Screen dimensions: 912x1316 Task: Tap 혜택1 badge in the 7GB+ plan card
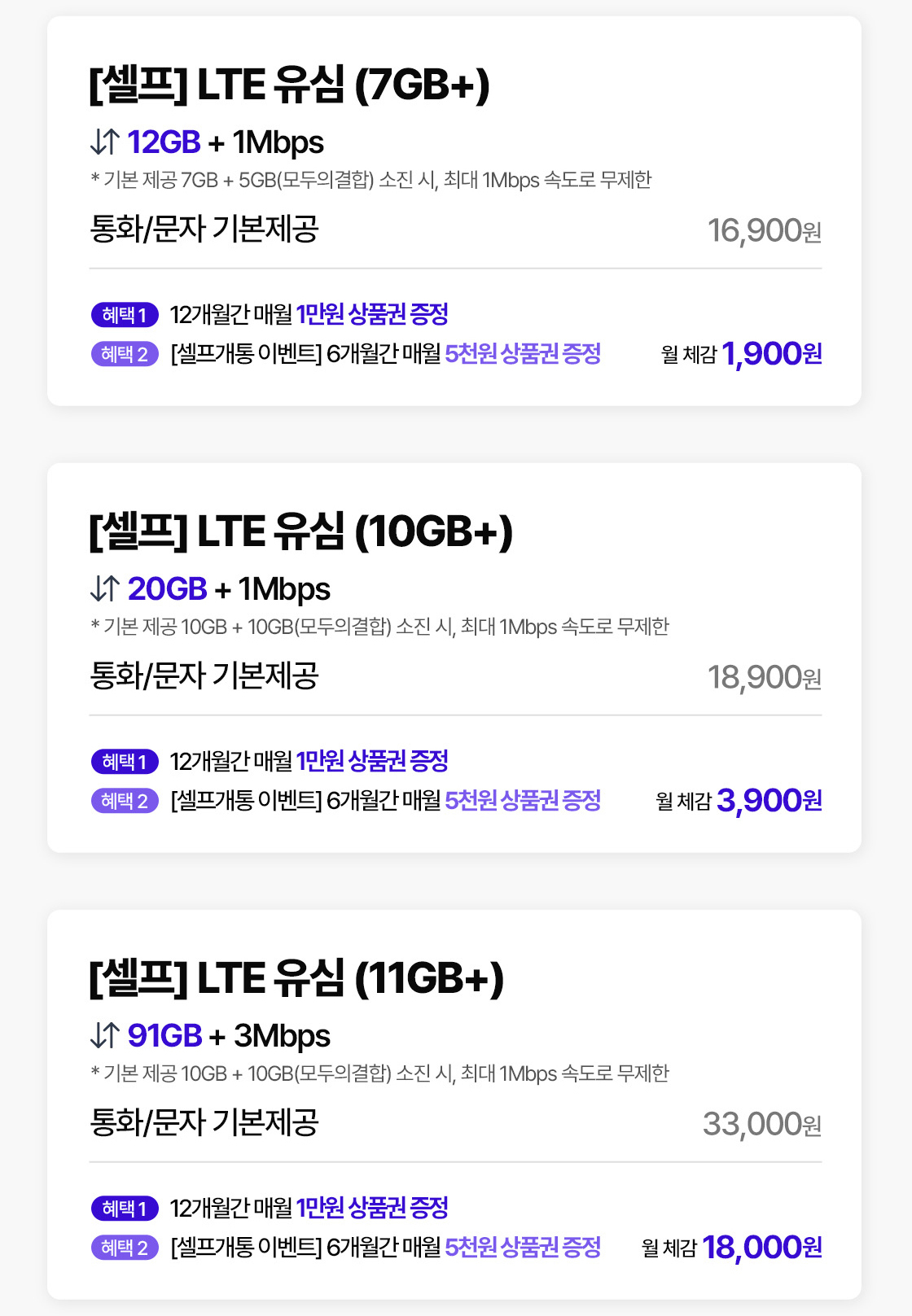(x=125, y=314)
